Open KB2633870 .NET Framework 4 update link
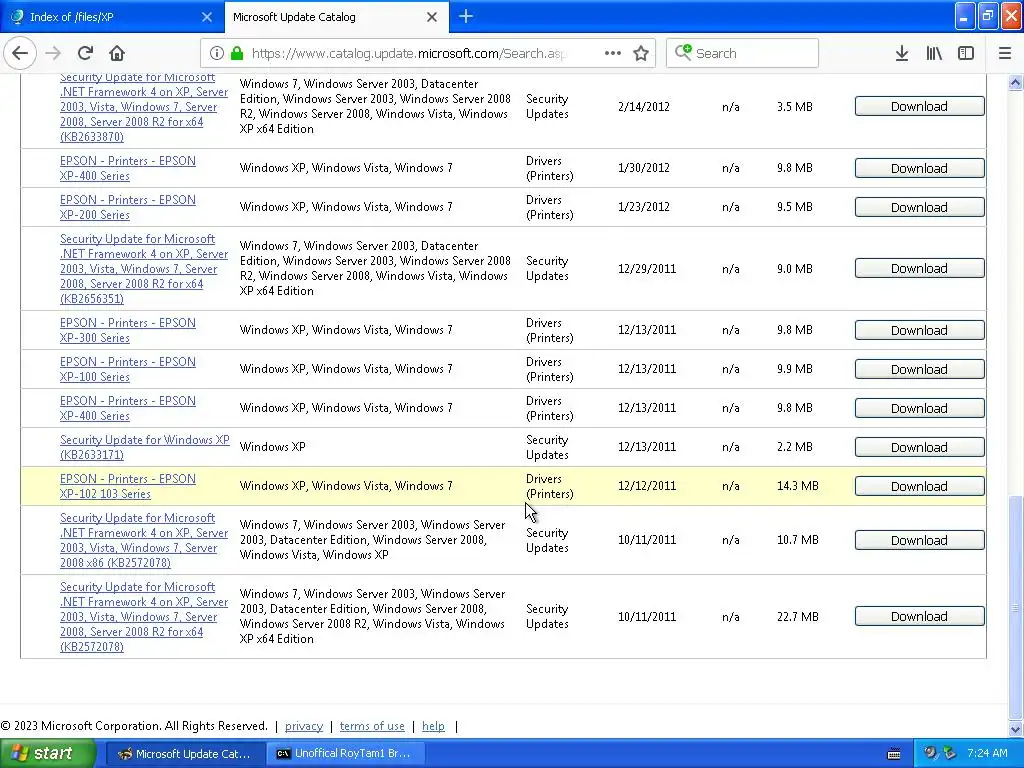Viewport: 1024px width, 768px height. coord(144,106)
